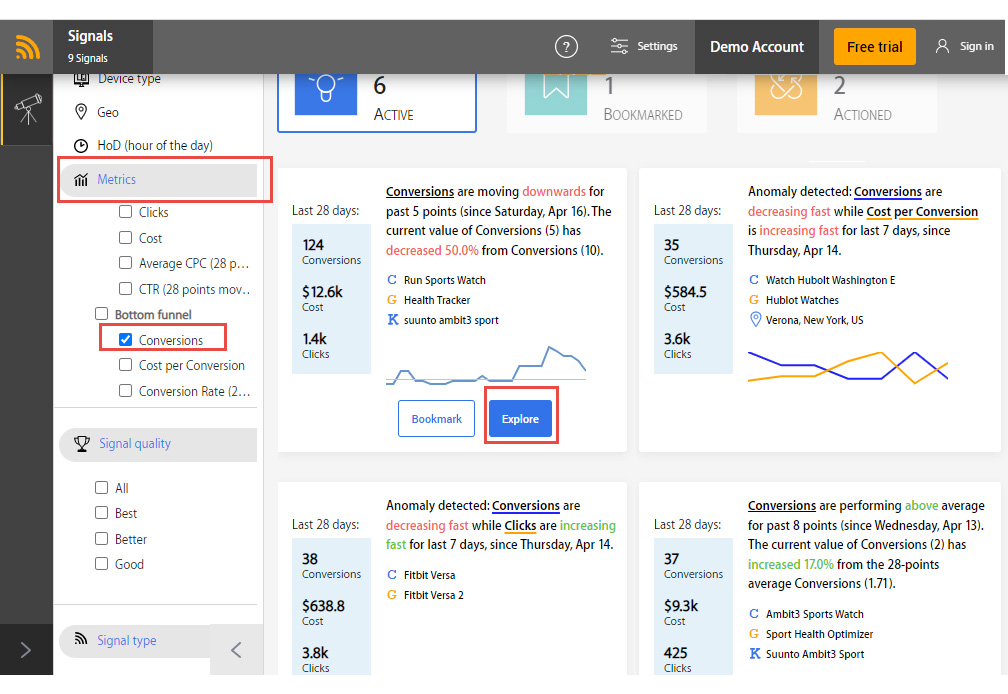This screenshot has width=1008, height=694.
Task: Open the Settings menu item
Action: click(644, 46)
